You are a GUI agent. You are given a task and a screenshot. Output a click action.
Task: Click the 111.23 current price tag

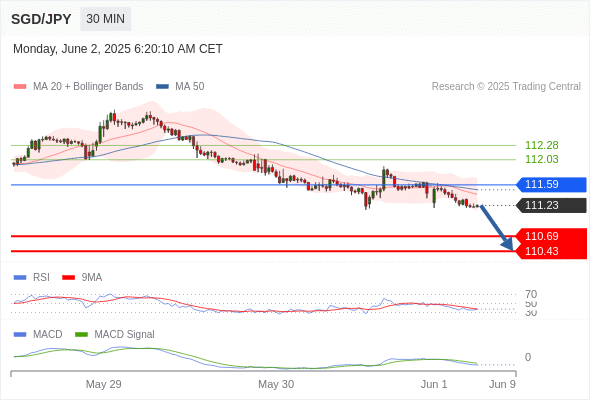[551, 205]
